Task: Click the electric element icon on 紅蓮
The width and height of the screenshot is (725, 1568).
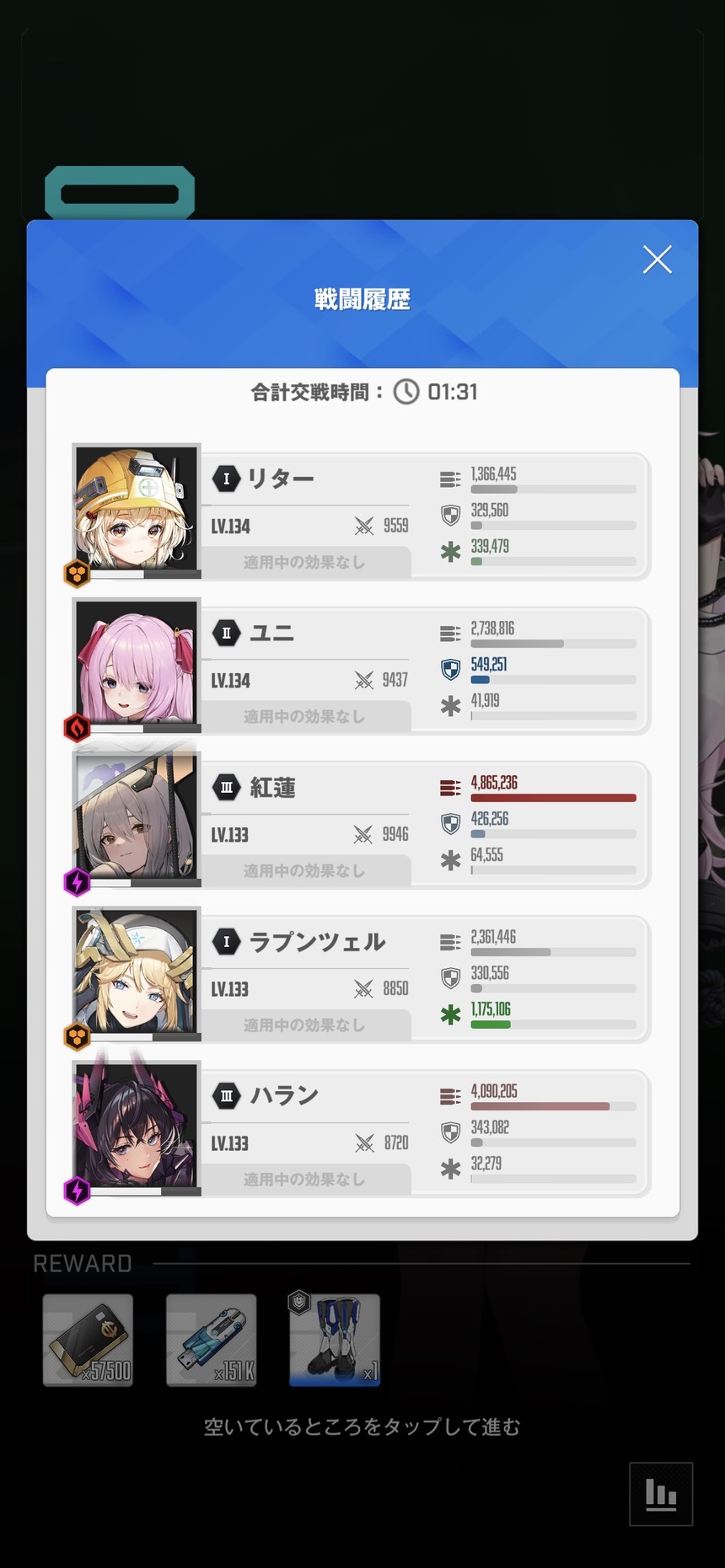Action: click(78, 882)
